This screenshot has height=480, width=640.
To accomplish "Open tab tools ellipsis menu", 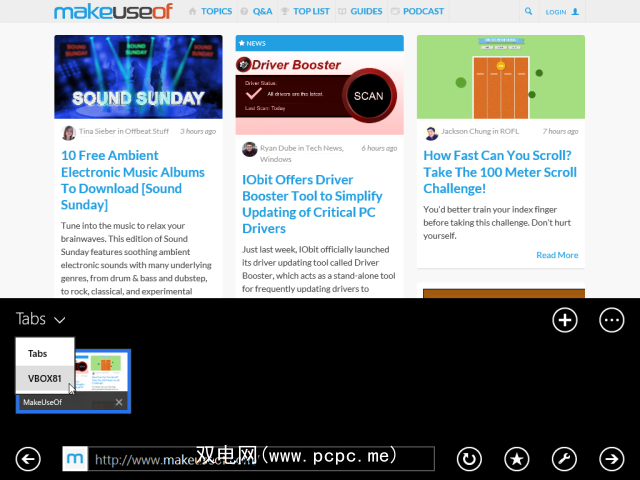I will point(611,320).
